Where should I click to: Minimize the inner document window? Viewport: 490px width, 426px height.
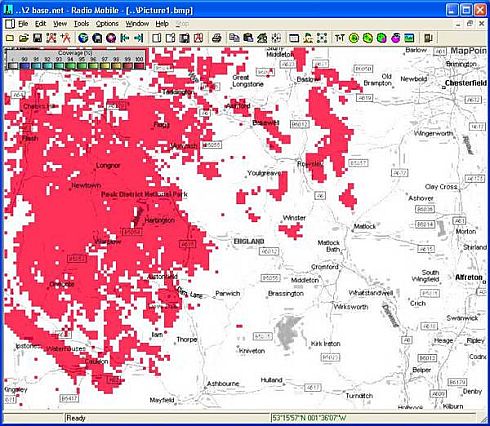click(x=458, y=24)
